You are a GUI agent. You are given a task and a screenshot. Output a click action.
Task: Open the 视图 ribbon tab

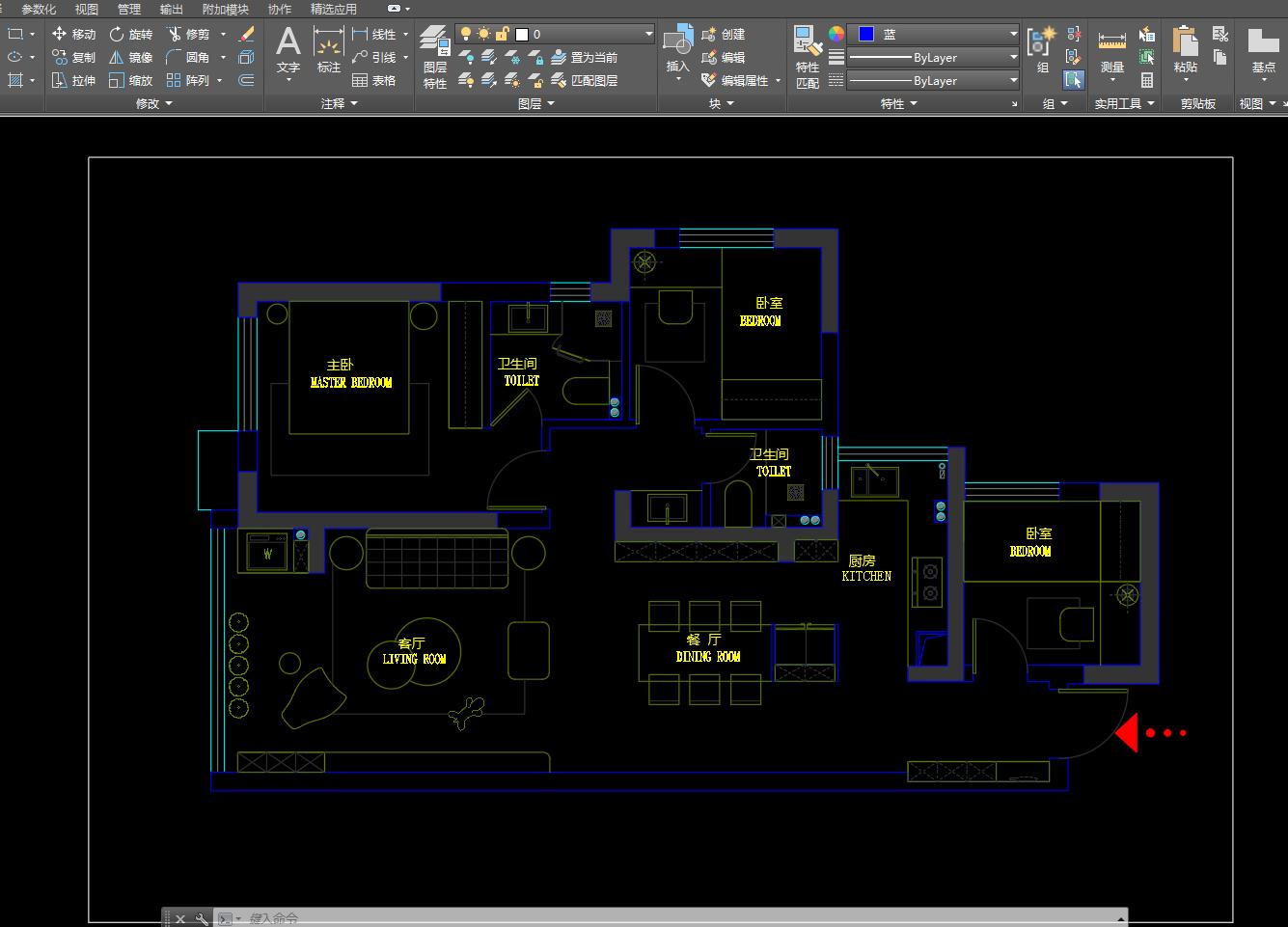click(87, 9)
